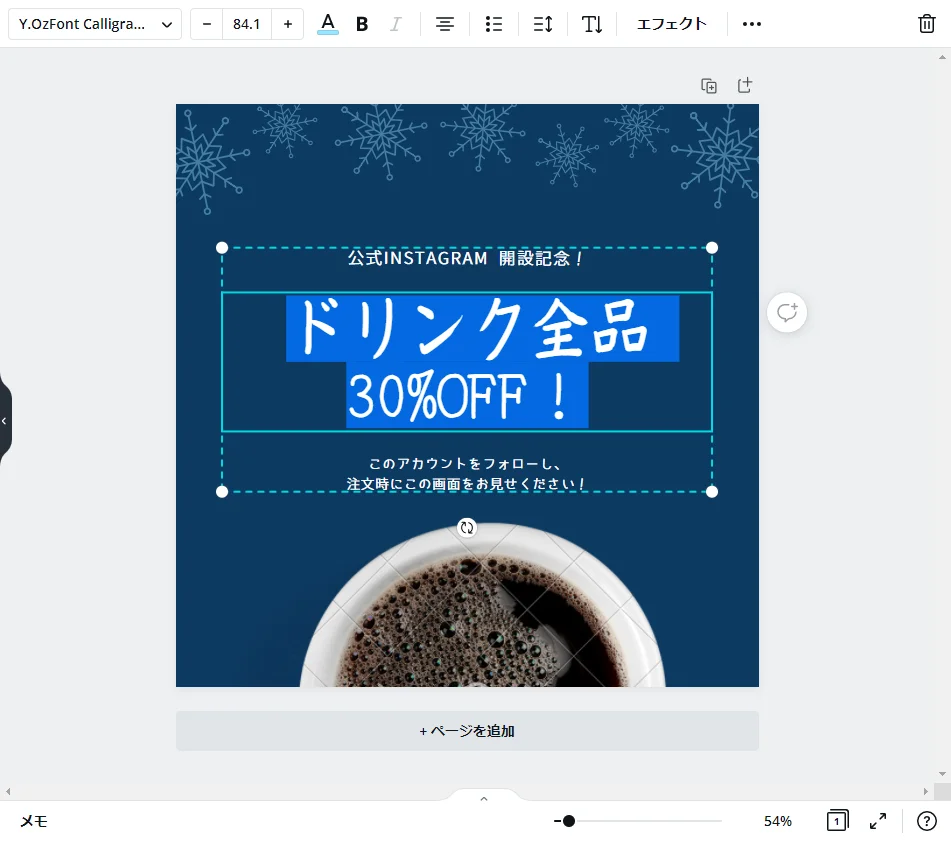This screenshot has height=841, width=951.
Task: Click the vertical scrollbar up arrow
Action: tap(942, 58)
